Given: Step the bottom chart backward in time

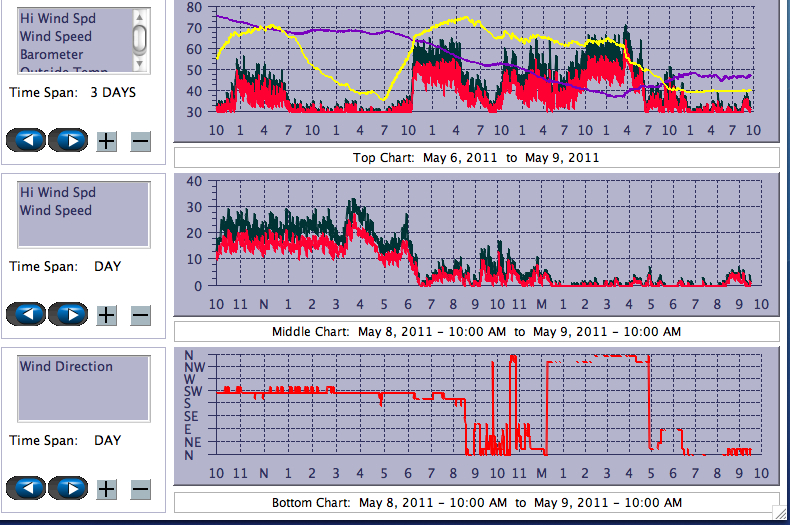Looking at the screenshot, I should point(27,488).
